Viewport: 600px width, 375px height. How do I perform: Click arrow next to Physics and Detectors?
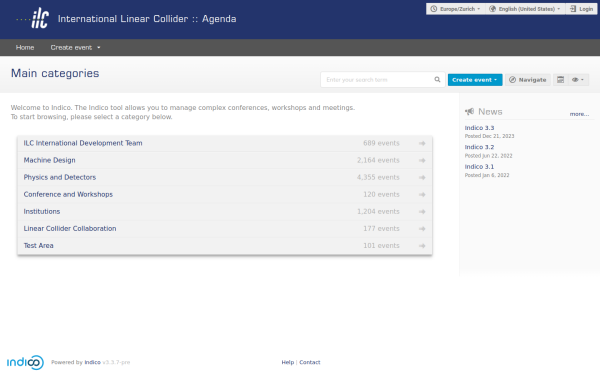(x=422, y=178)
